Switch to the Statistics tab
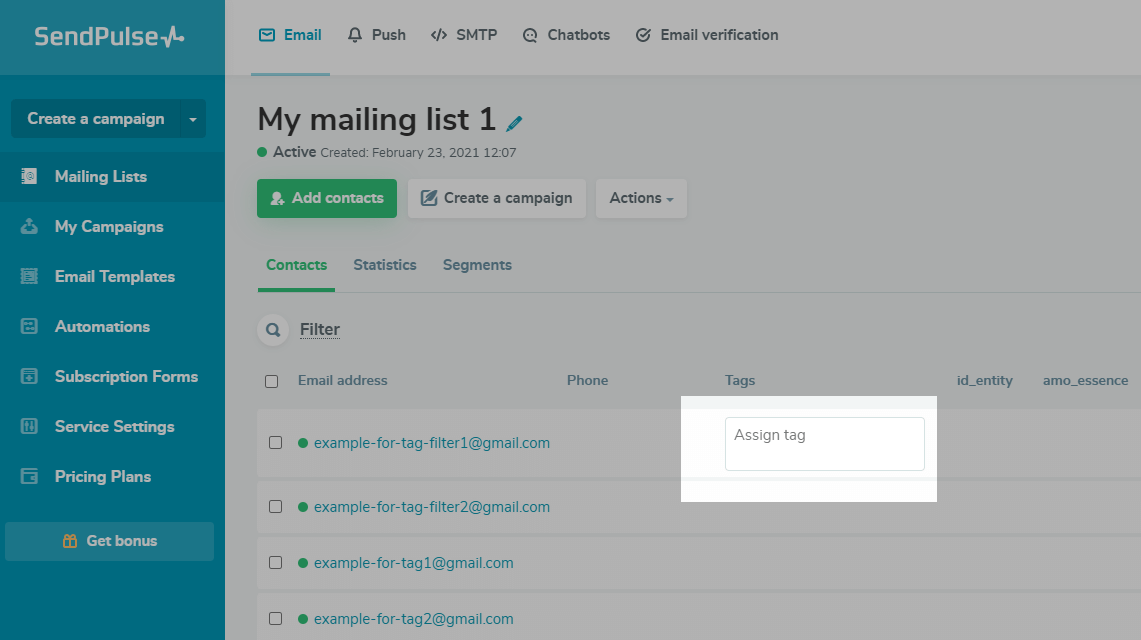This screenshot has width=1141, height=640. pyautogui.click(x=384, y=265)
